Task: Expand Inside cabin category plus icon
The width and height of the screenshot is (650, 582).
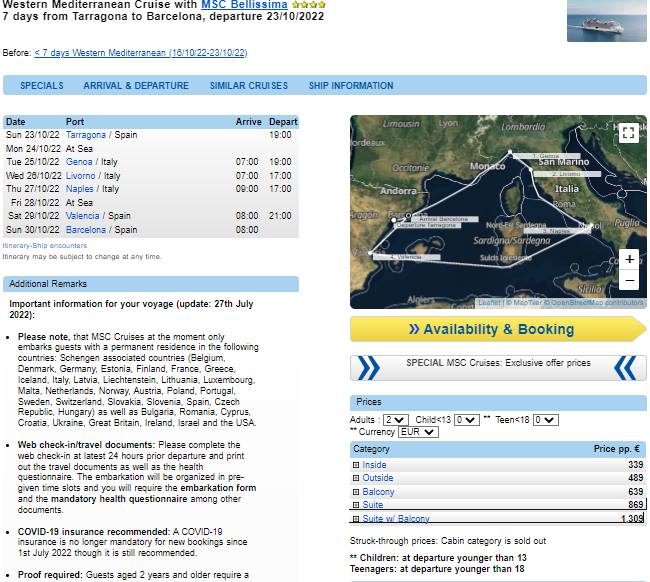Action: point(356,465)
